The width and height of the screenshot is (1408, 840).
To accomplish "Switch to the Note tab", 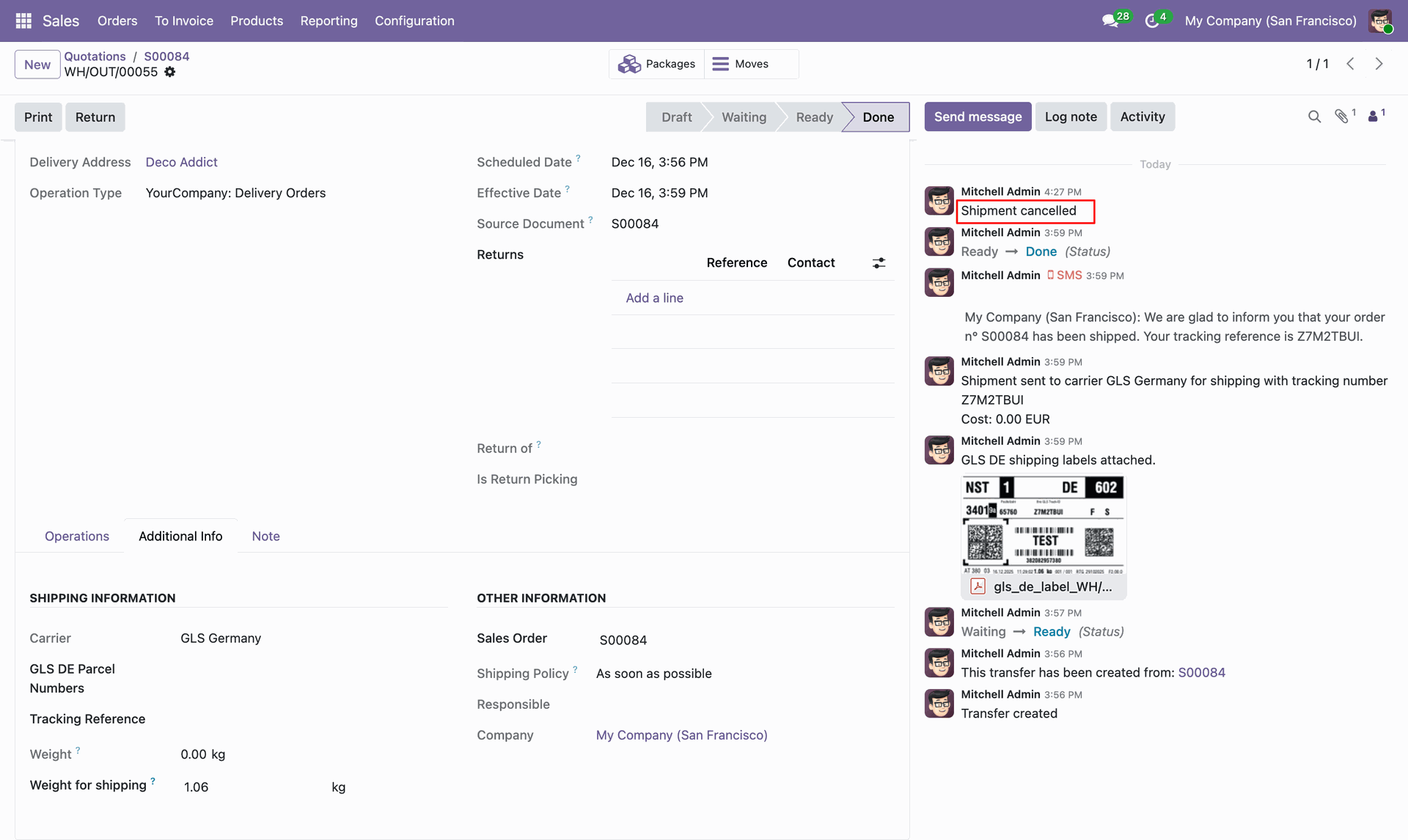I will 265,536.
